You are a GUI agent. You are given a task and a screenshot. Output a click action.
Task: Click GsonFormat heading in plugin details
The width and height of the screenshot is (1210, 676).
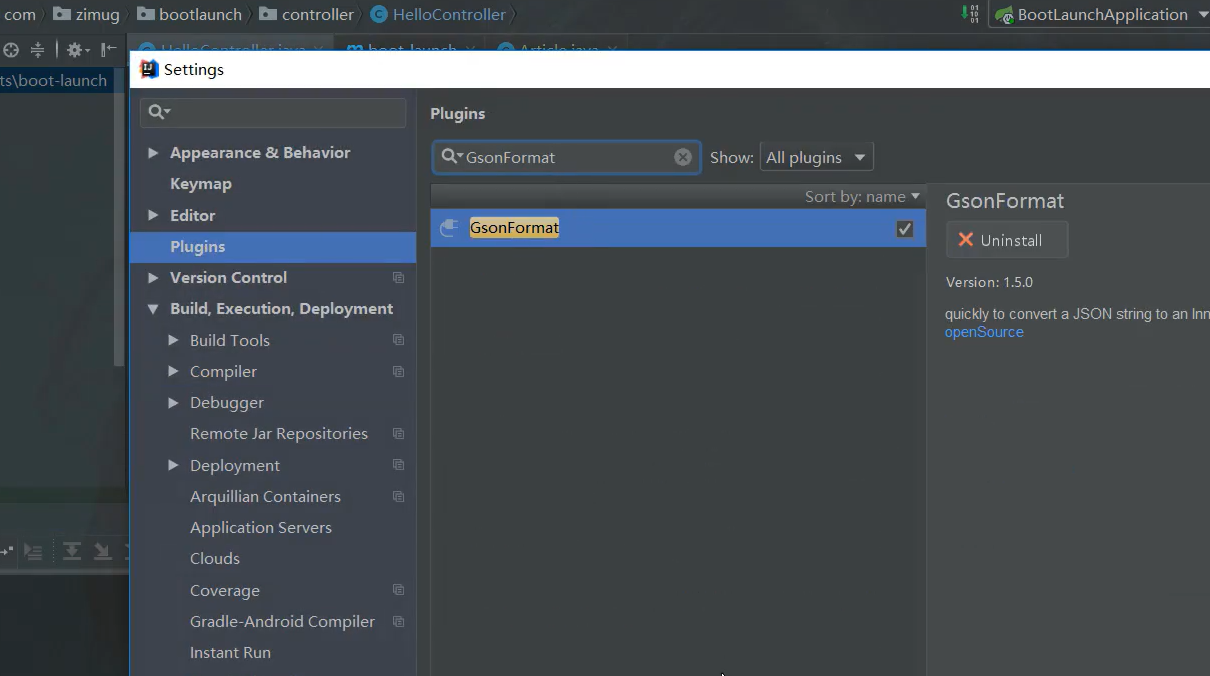(1005, 201)
